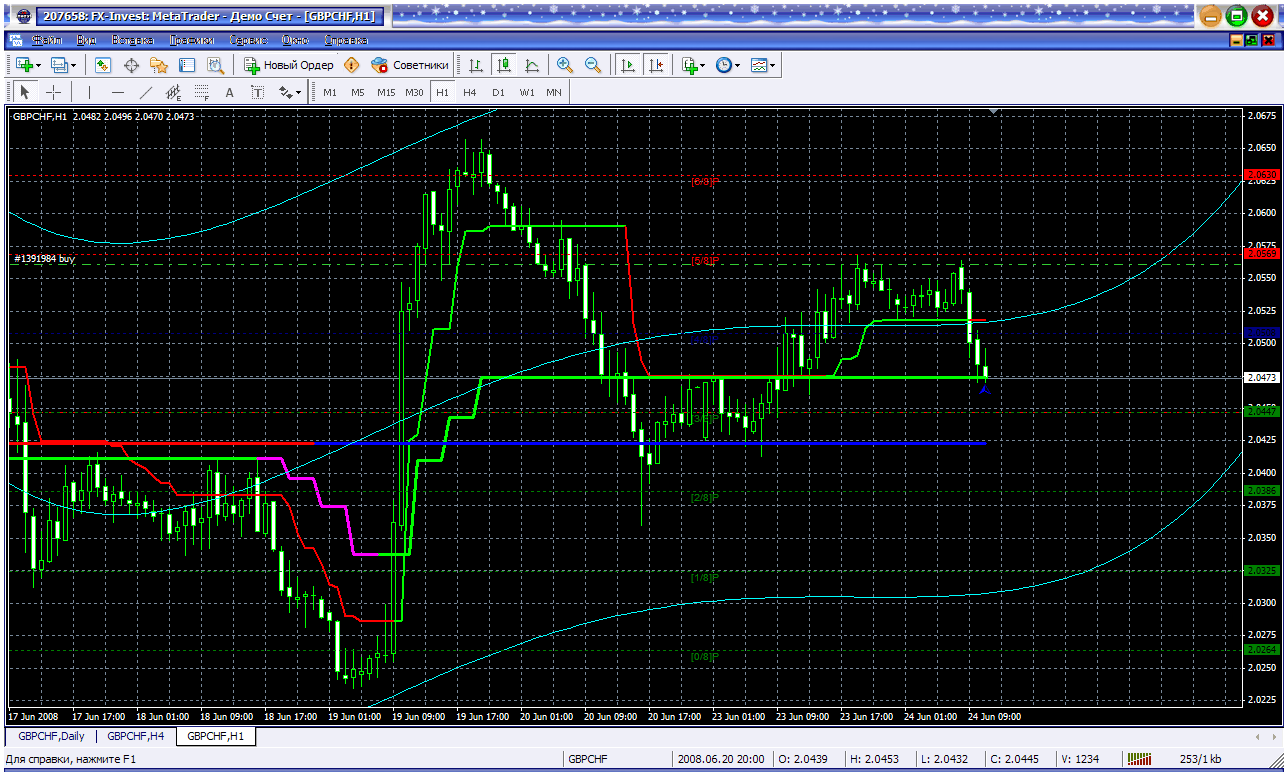Toggle chart auto scroll
The width and height of the screenshot is (1288, 772).
pos(628,65)
